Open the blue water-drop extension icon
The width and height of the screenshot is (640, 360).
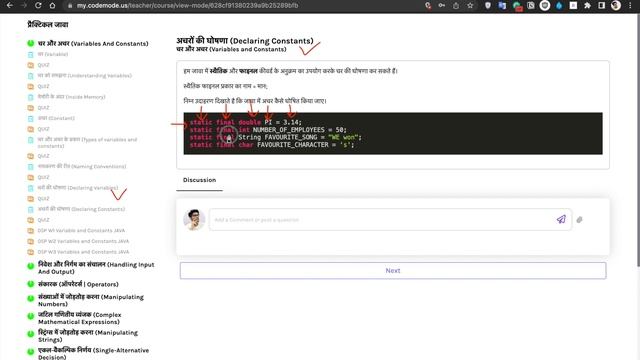click(x=559, y=6)
